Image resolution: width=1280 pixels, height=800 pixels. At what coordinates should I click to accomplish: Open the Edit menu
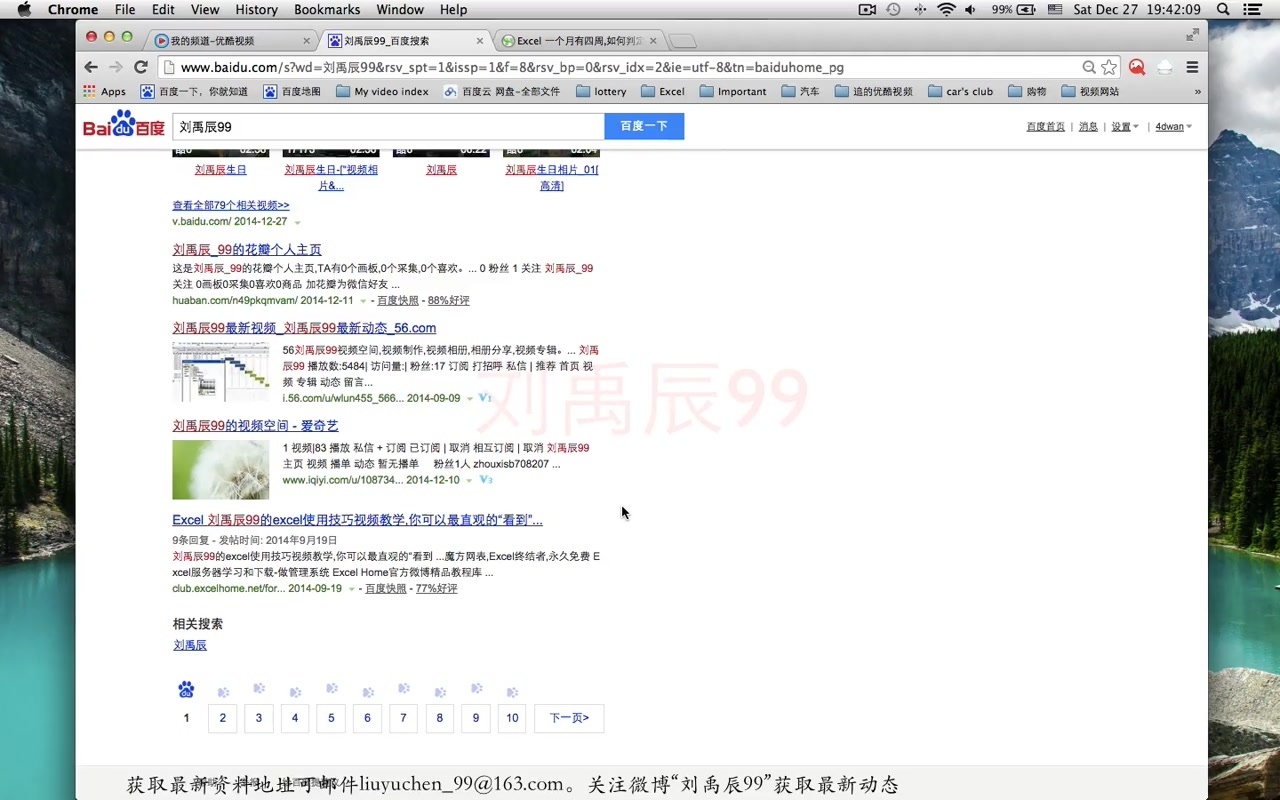(x=163, y=9)
